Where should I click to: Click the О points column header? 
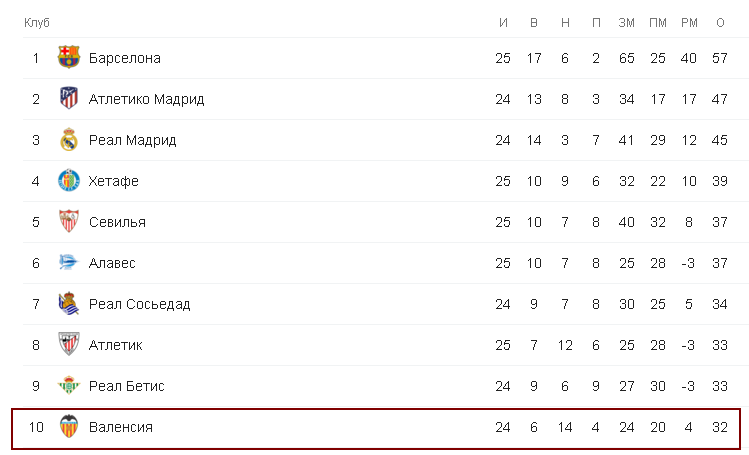click(x=720, y=22)
